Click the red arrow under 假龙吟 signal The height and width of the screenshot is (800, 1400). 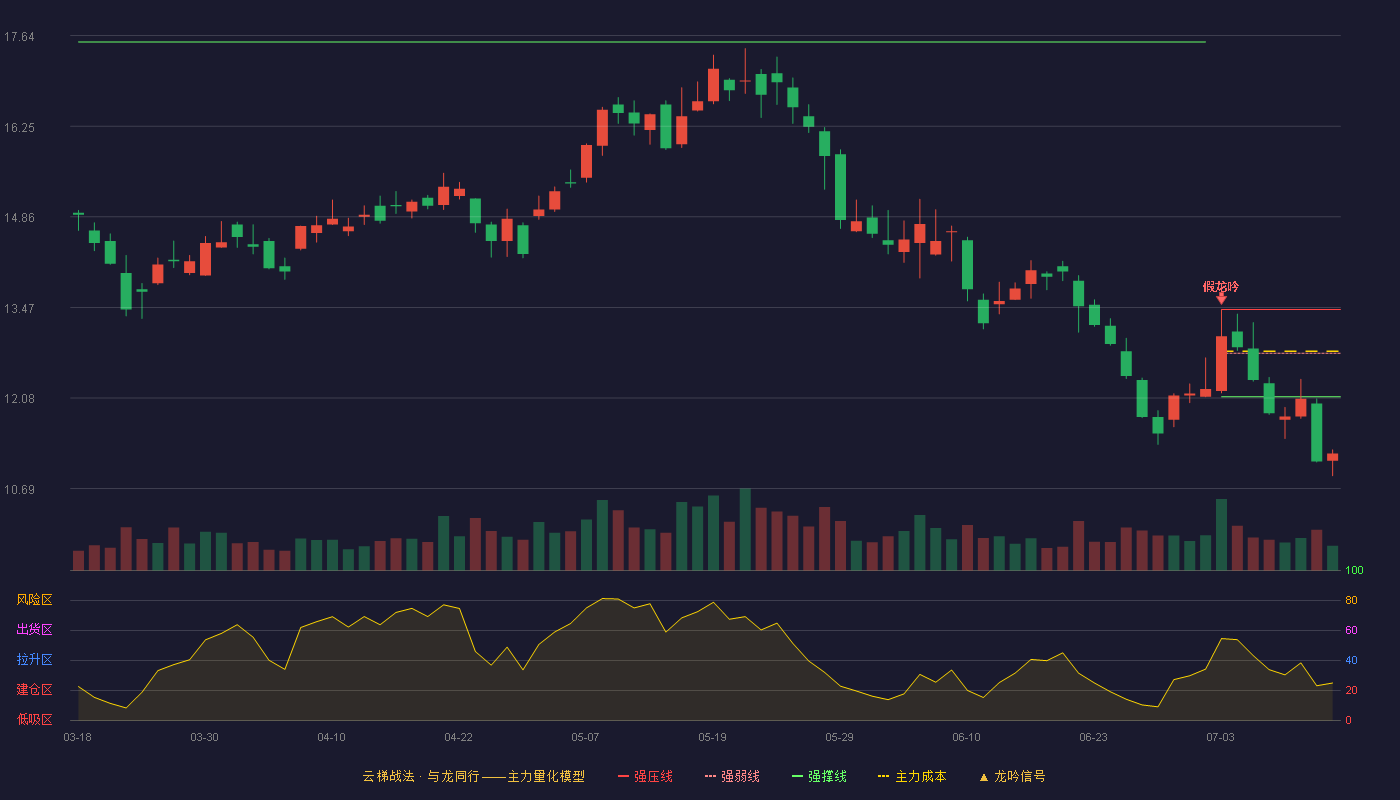pyautogui.click(x=1221, y=299)
